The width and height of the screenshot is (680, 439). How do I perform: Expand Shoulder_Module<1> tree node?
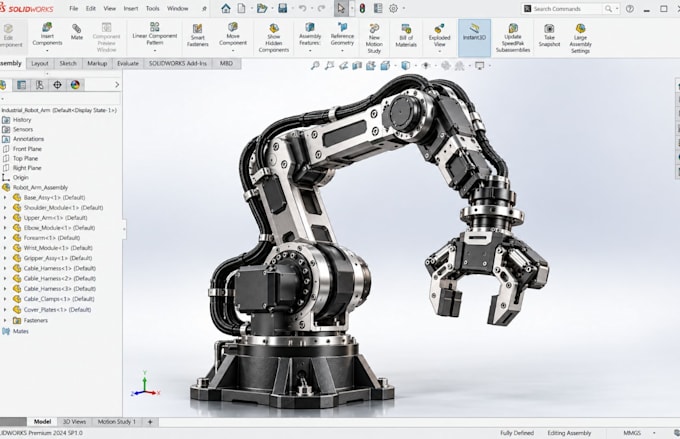tap(5, 207)
